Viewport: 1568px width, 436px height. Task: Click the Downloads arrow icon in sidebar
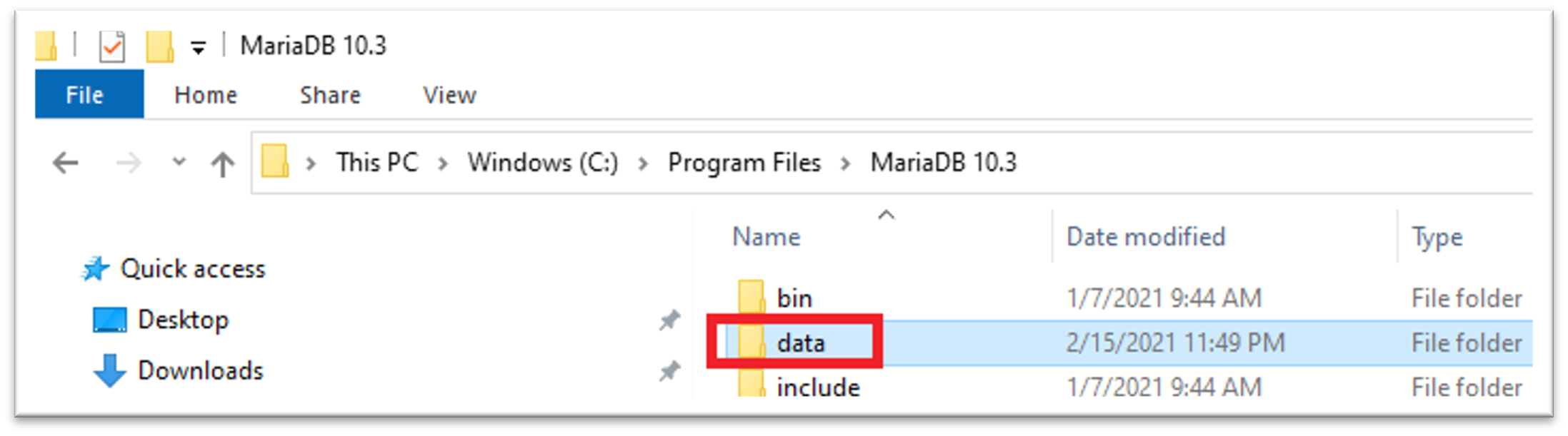click(x=110, y=371)
